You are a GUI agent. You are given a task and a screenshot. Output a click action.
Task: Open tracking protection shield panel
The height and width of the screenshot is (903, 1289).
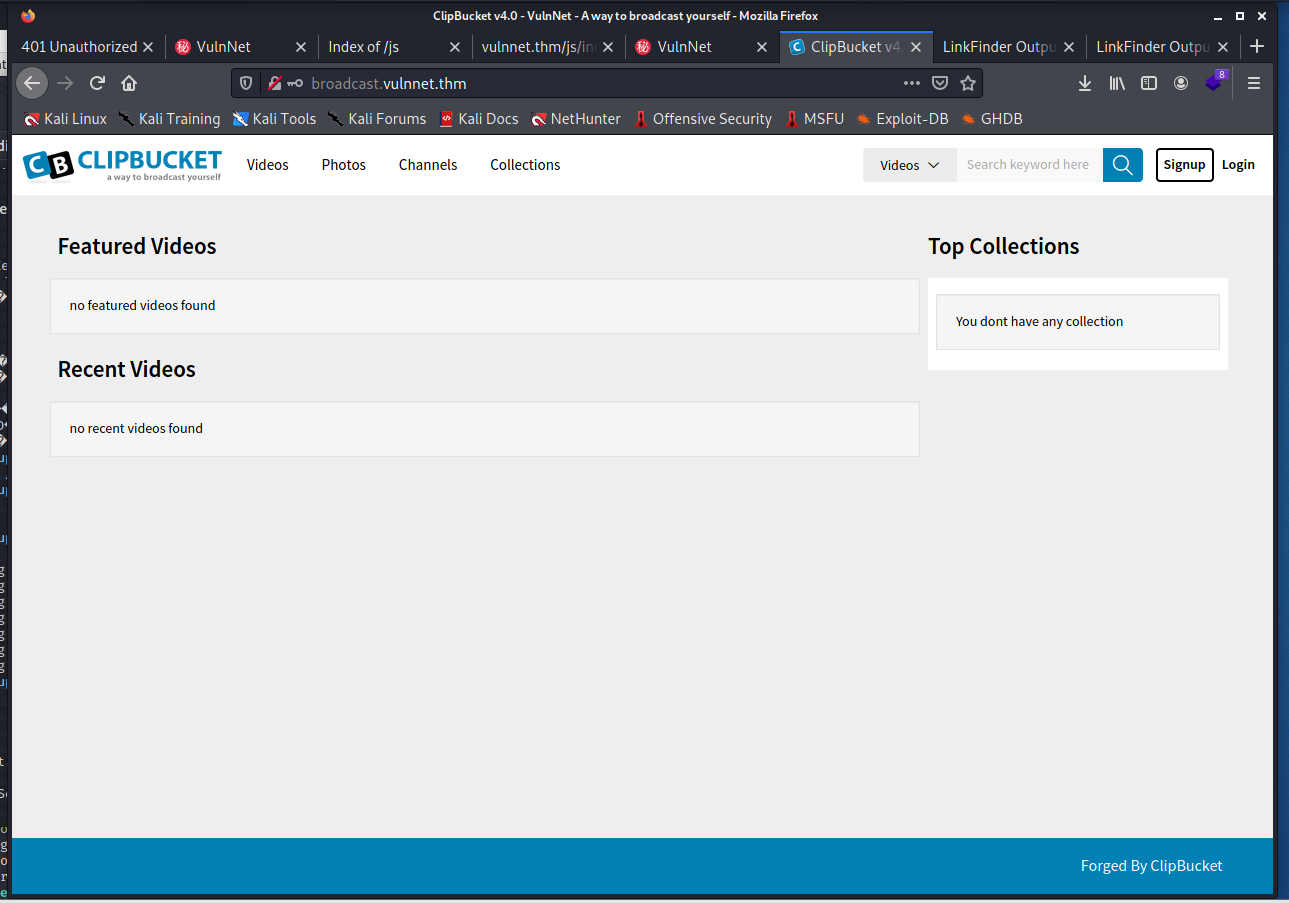(246, 83)
